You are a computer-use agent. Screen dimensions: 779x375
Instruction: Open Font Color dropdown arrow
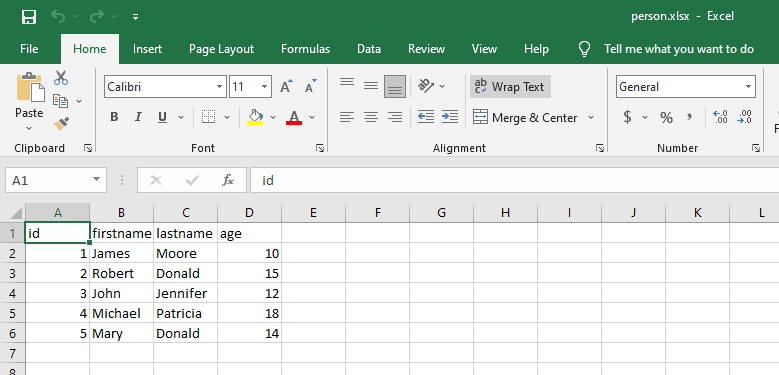coord(312,118)
